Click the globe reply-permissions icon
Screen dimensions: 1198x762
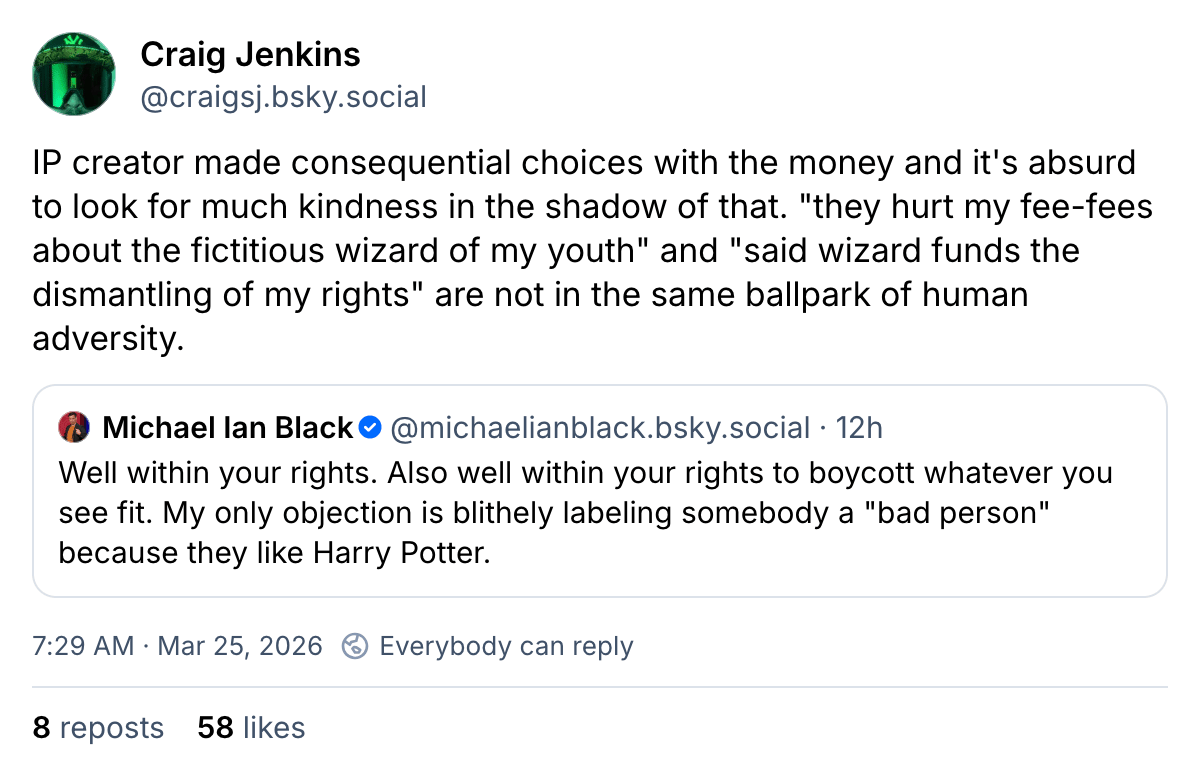click(354, 646)
